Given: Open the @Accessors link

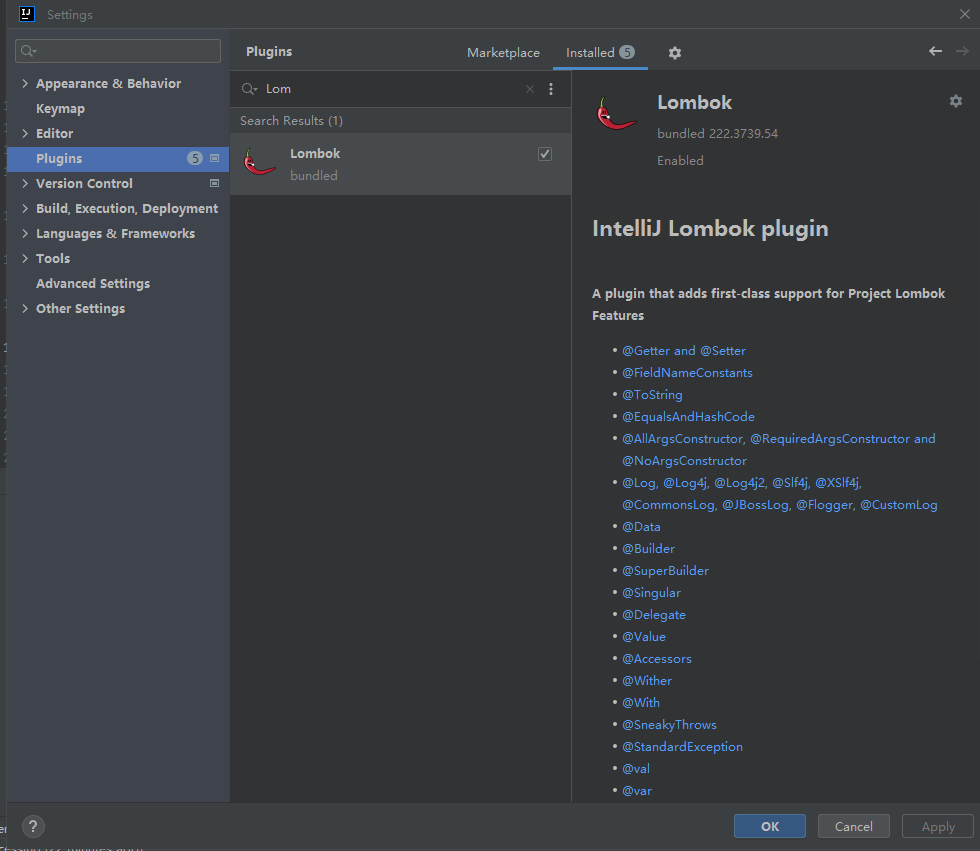Looking at the screenshot, I should (x=657, y=659).
